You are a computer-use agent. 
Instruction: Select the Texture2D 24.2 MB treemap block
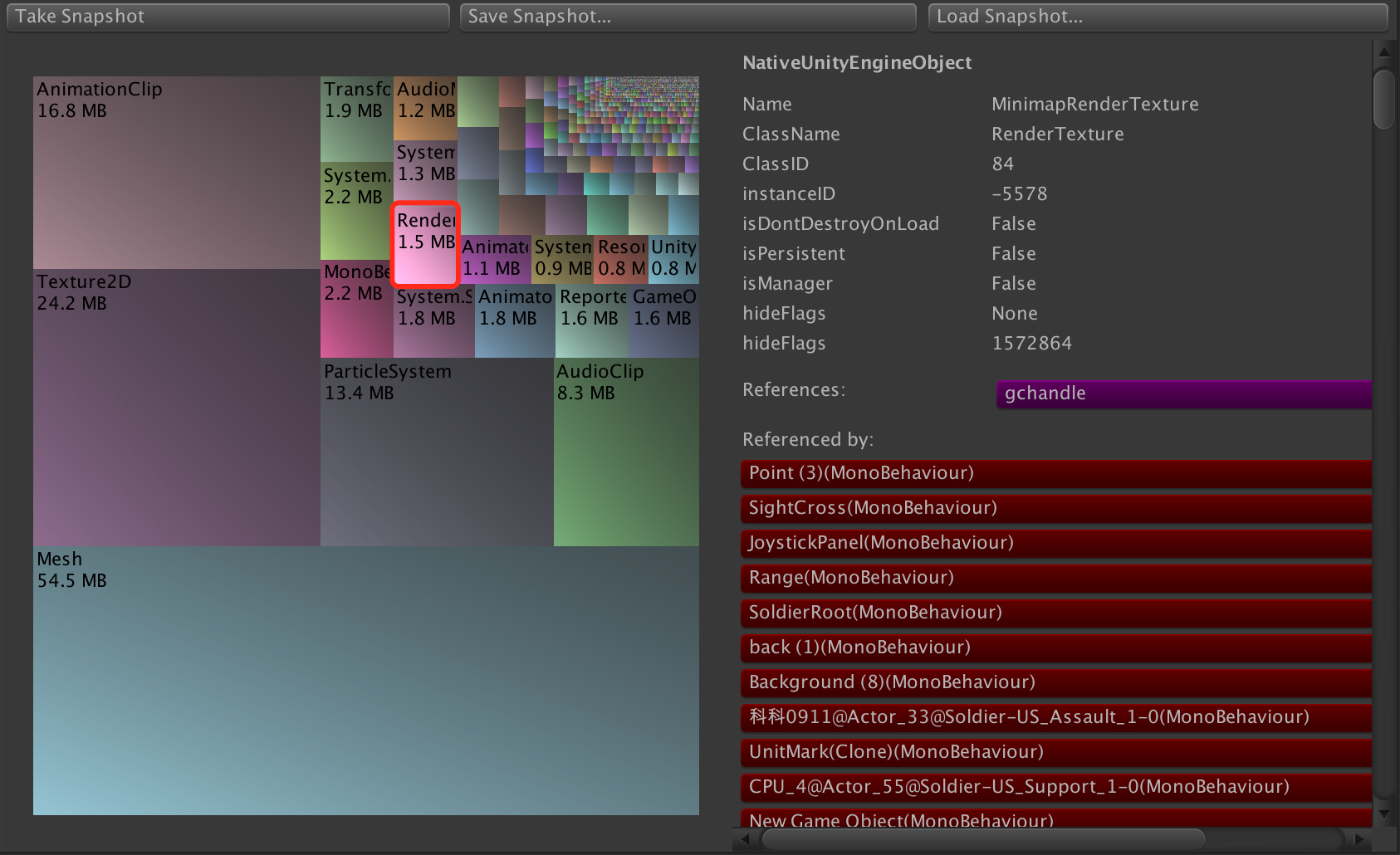point(177,408)
